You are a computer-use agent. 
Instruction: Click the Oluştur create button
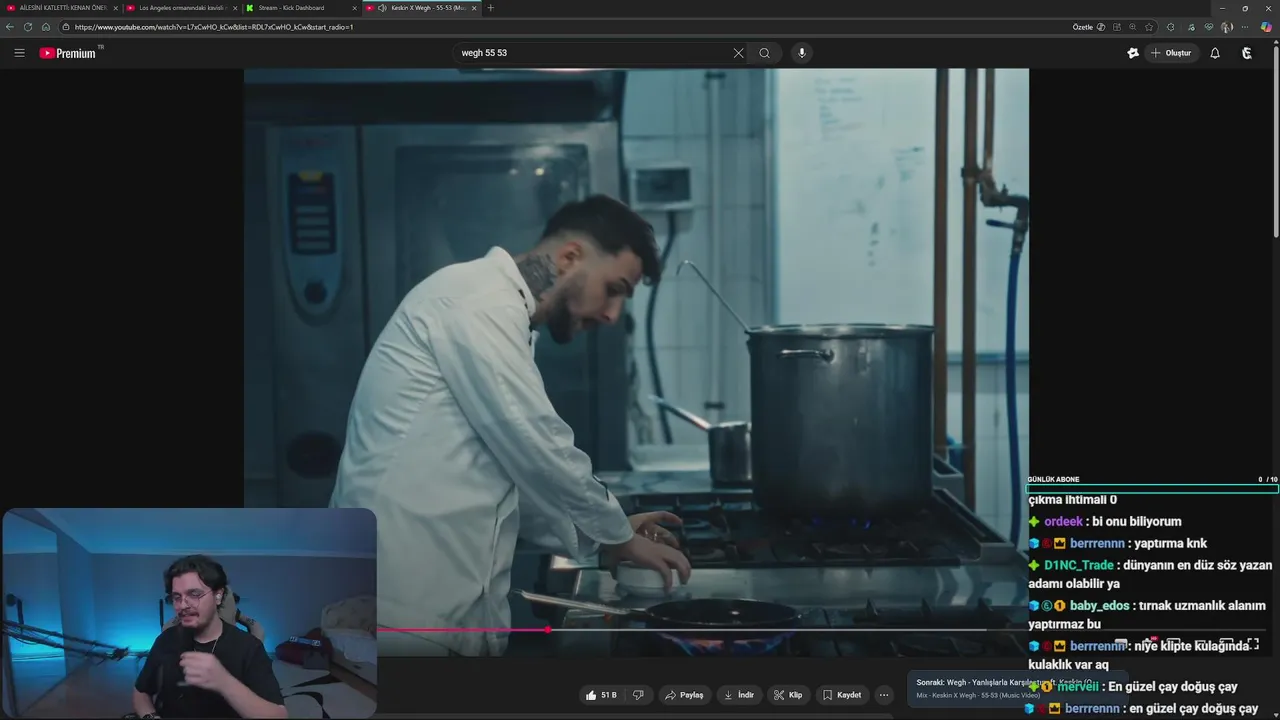(x=1171, y=53)
